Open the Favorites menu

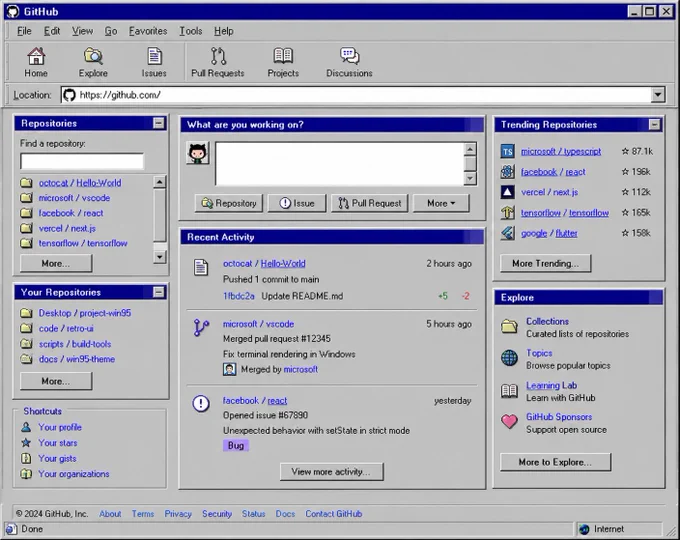click(148, 31)
